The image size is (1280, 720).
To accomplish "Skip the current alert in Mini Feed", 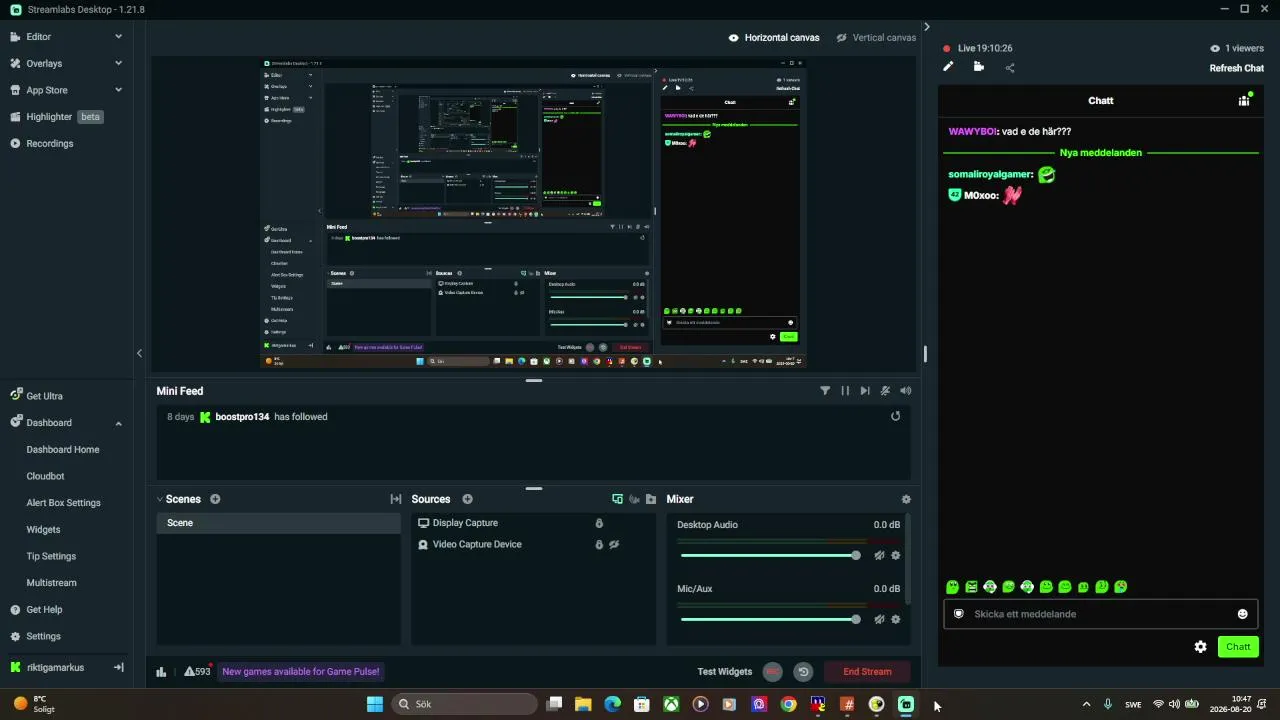I will [865, 391].
